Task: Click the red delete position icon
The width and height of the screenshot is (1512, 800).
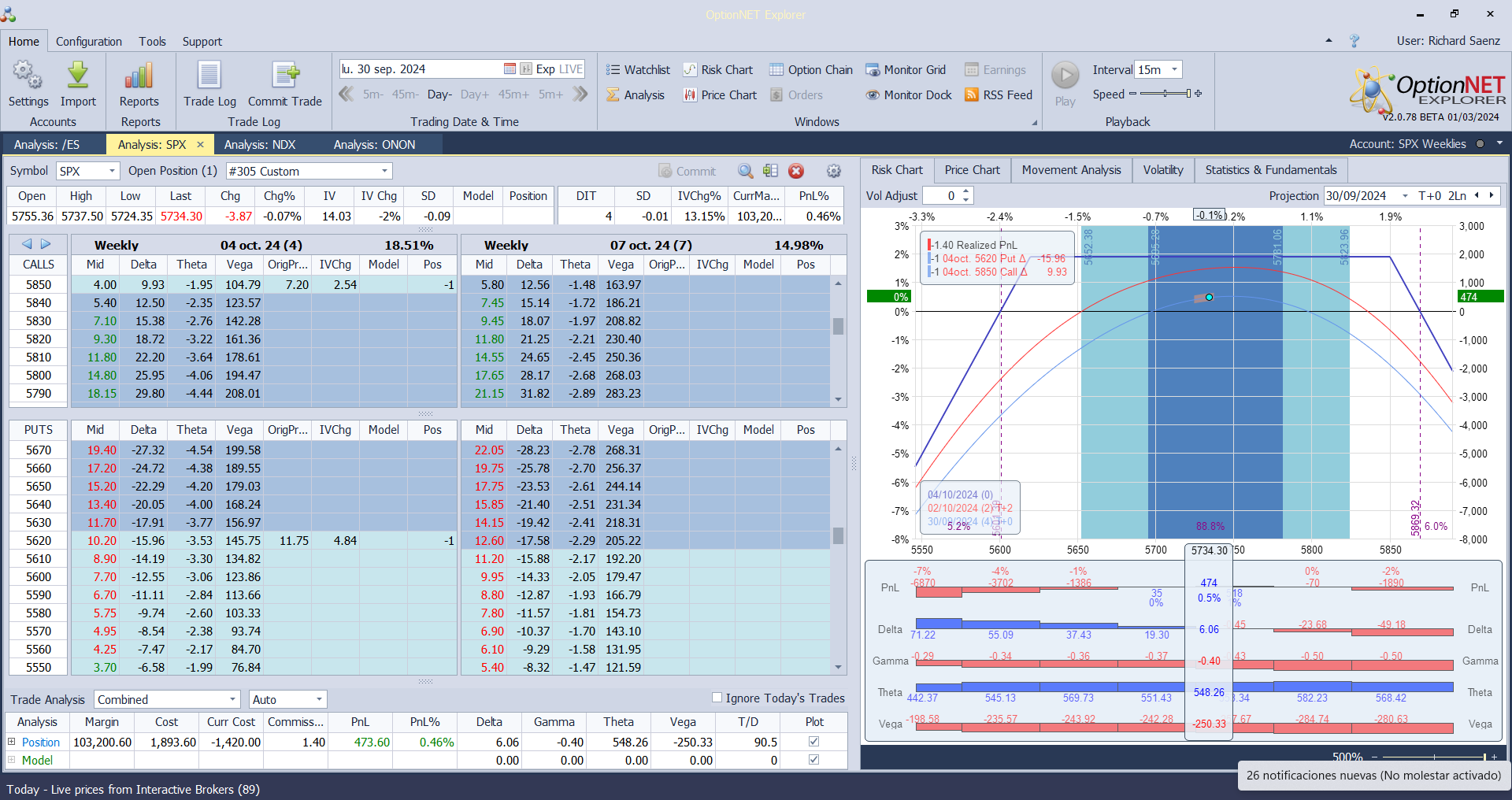Action: [796, 171]
